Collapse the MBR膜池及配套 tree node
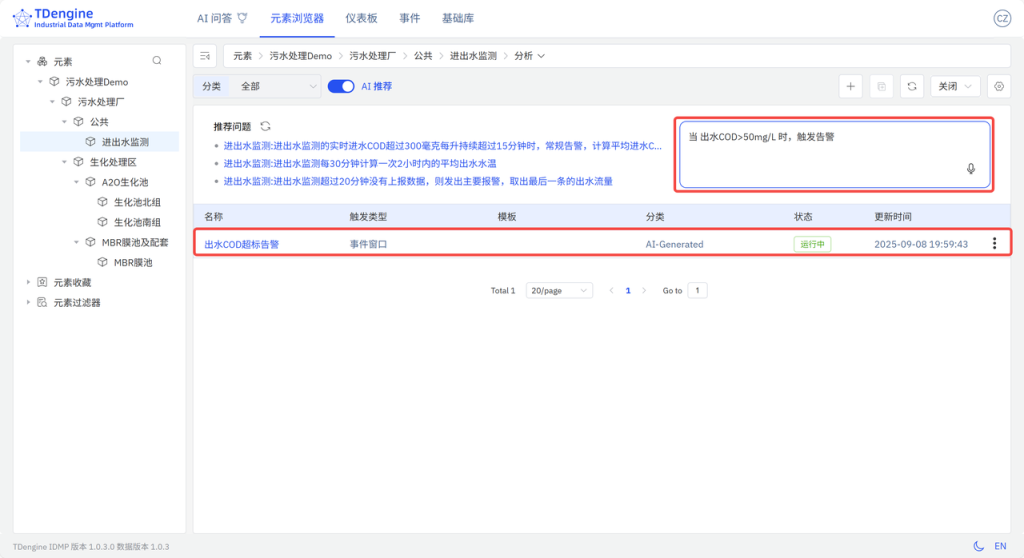1024x558 pixels. pos(76,242)
